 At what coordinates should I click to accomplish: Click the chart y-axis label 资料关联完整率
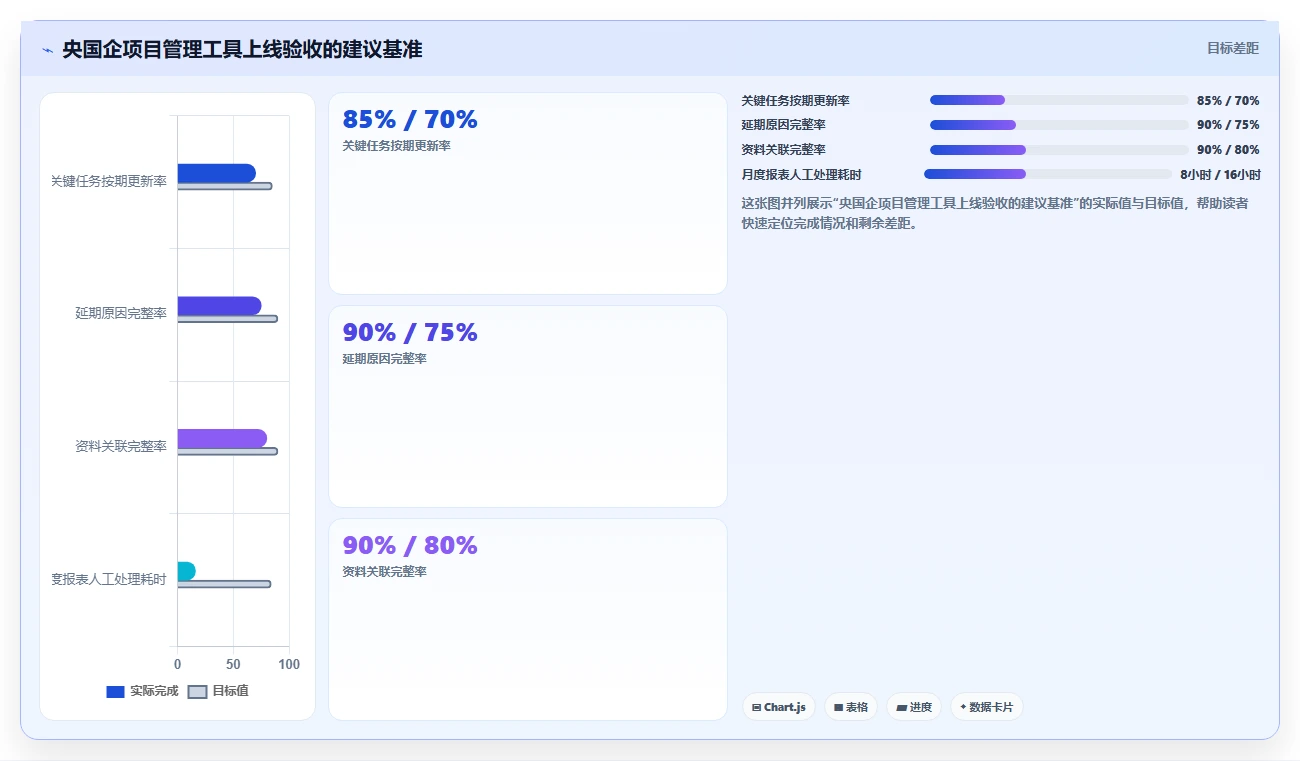tap(121, 446)
